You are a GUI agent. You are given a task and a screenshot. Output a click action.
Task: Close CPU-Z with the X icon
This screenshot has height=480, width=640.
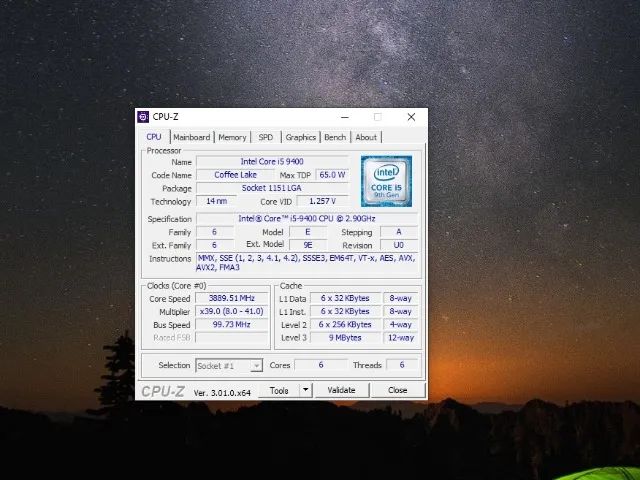point(411,118)
